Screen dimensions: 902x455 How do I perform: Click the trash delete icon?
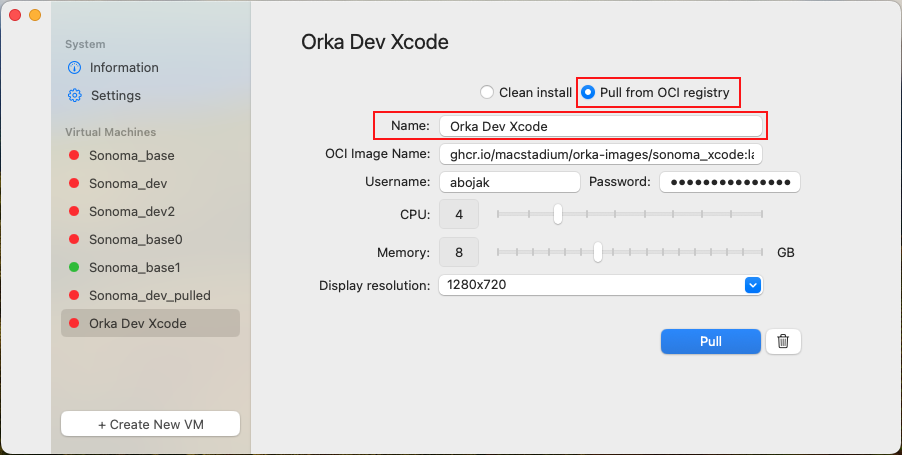coord(783,341)
